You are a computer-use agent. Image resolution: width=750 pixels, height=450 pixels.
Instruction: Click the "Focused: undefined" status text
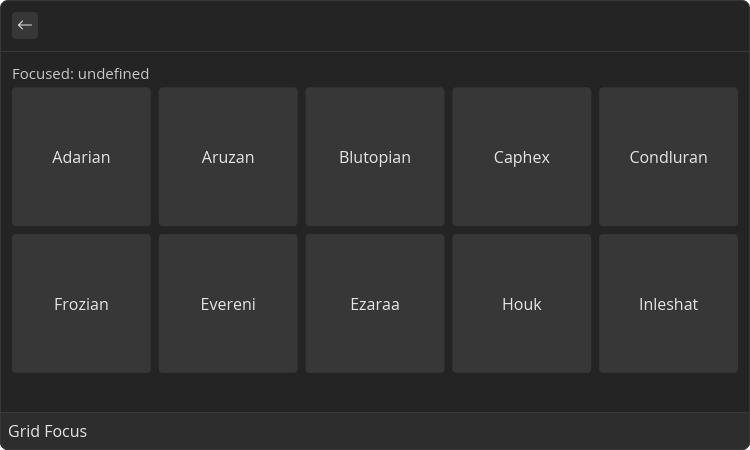click(x=80, y=74)
